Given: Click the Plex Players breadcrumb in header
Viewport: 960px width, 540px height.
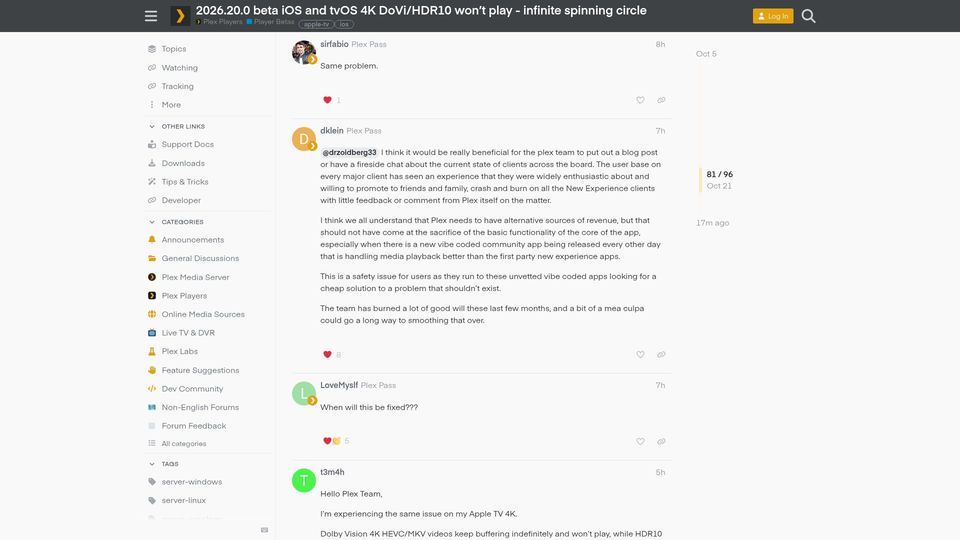Looking at the screenshot, I should click(x=219, y=22).
